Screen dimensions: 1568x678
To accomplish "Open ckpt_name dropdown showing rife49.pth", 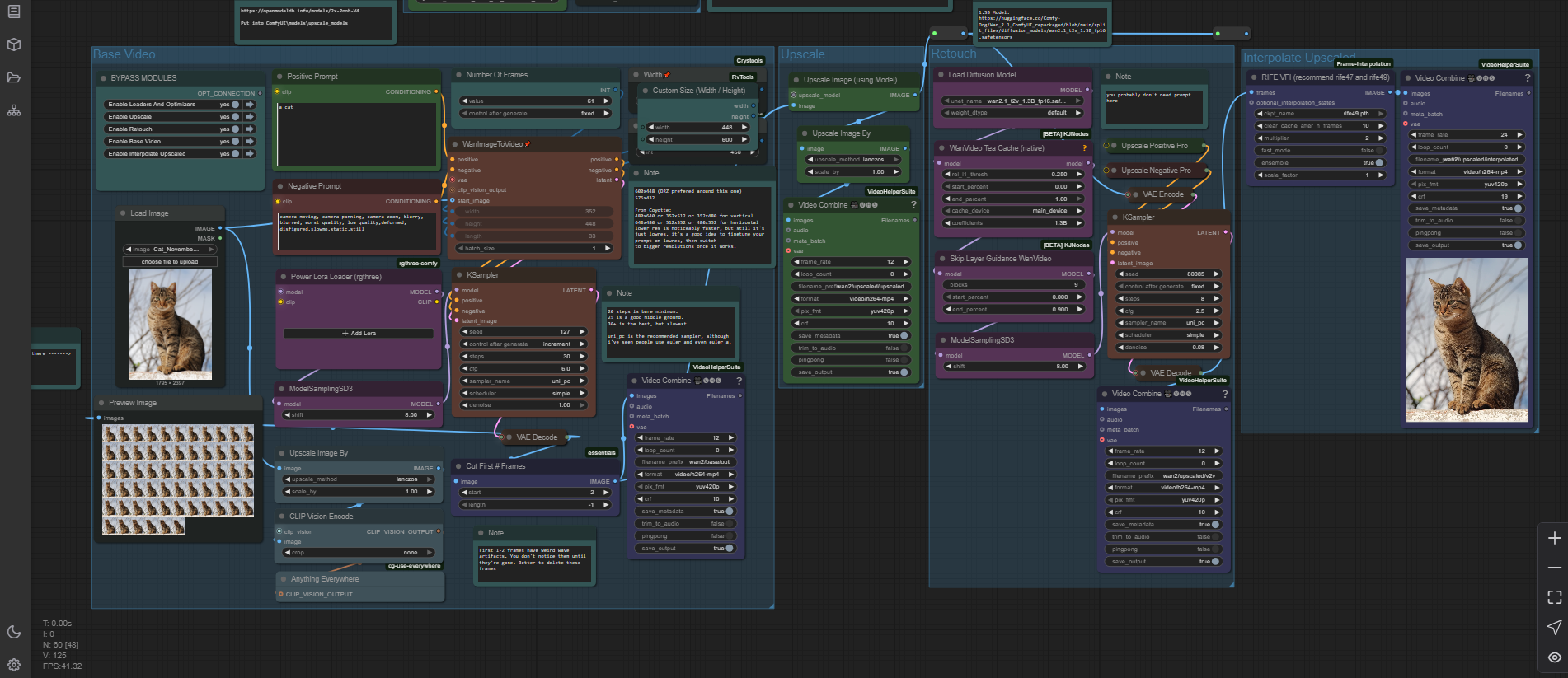I will click(1321, 114).
